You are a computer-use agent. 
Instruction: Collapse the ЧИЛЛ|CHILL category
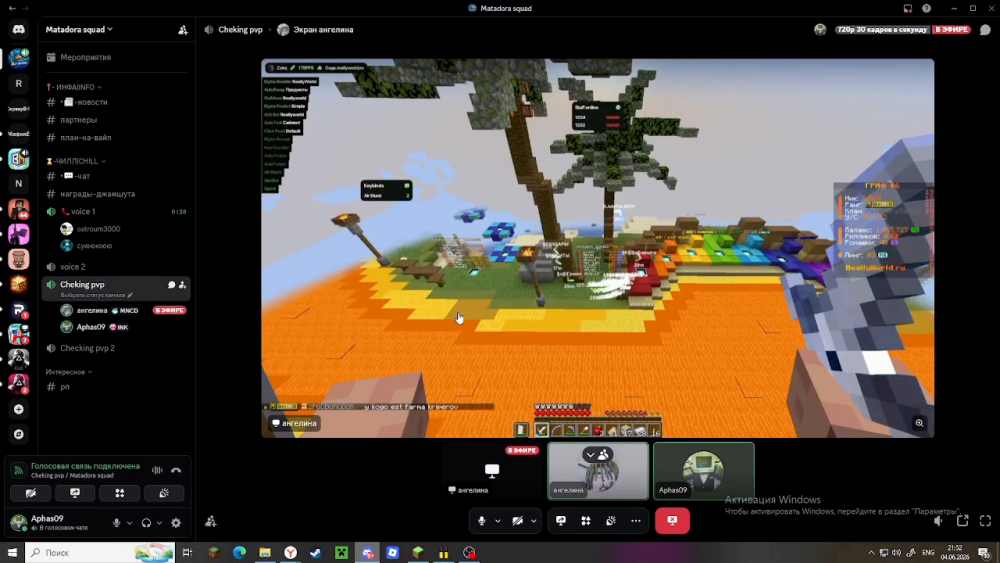click(x=77, y=161)
